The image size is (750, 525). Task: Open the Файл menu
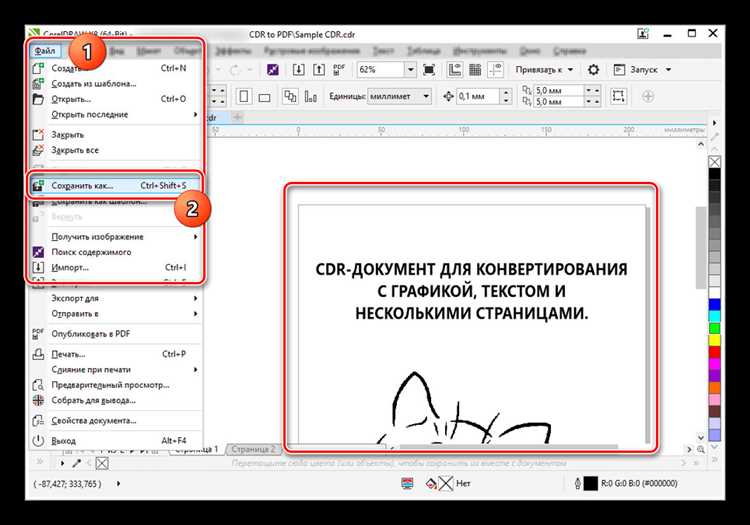[x=45, y=51]
